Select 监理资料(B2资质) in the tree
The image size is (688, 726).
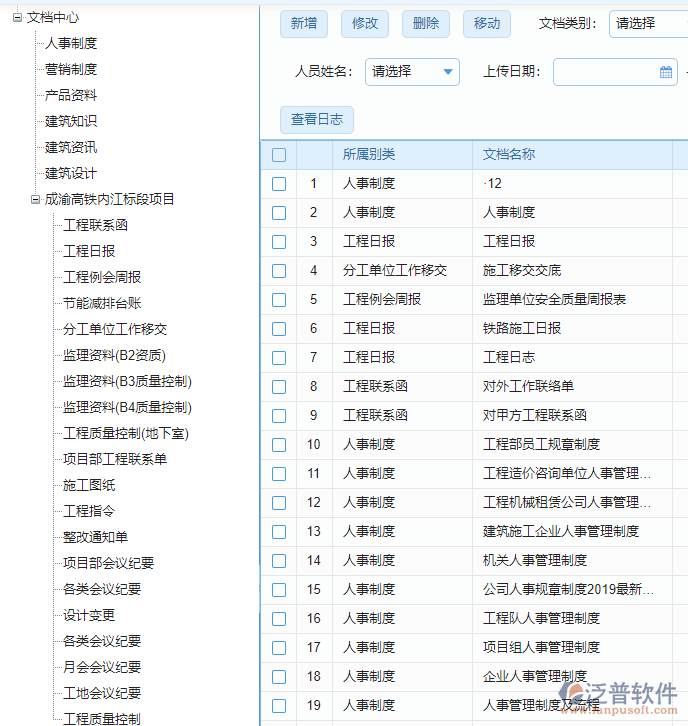114,355
